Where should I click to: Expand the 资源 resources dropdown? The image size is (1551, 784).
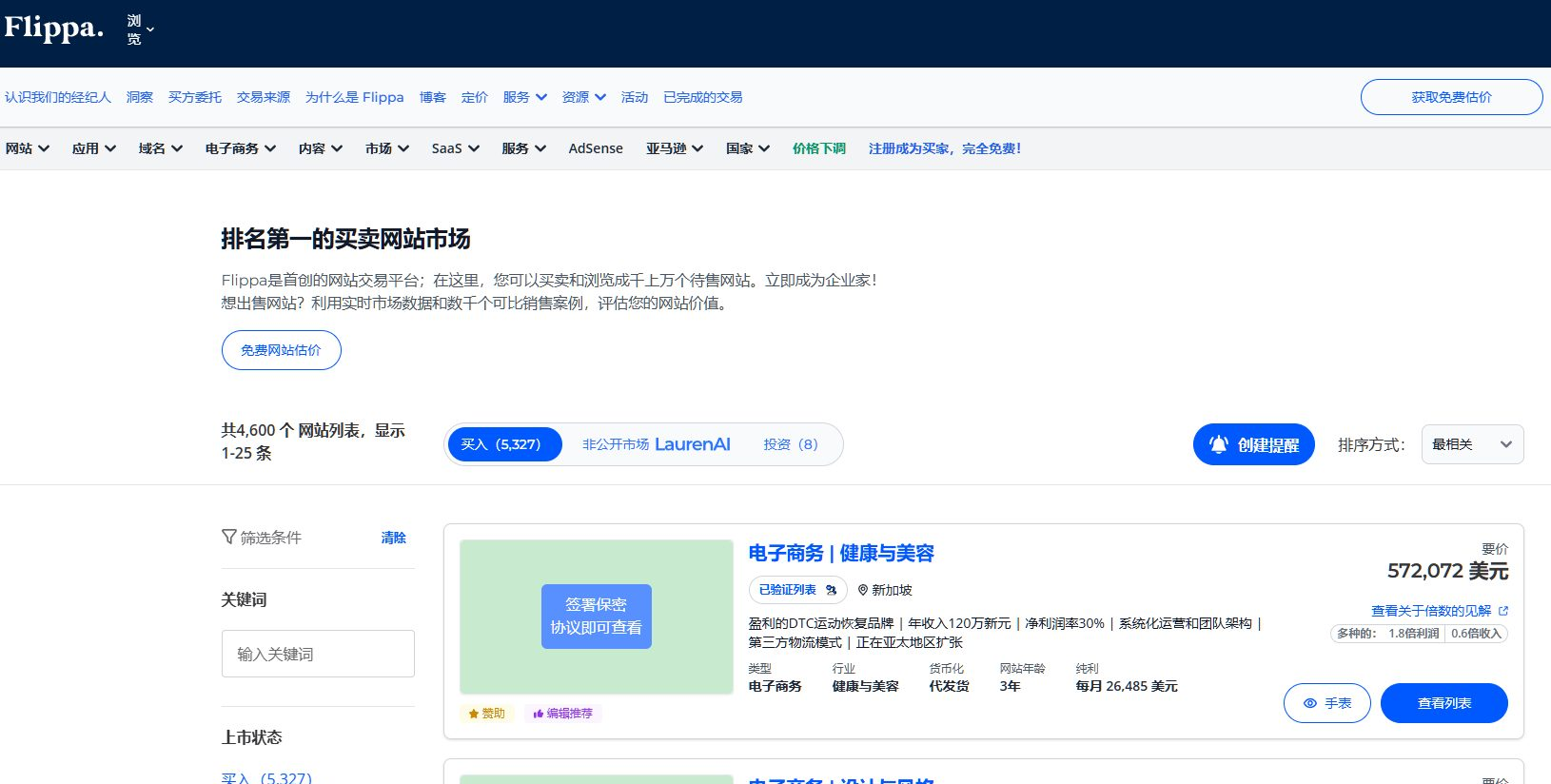tap(584, 97)
